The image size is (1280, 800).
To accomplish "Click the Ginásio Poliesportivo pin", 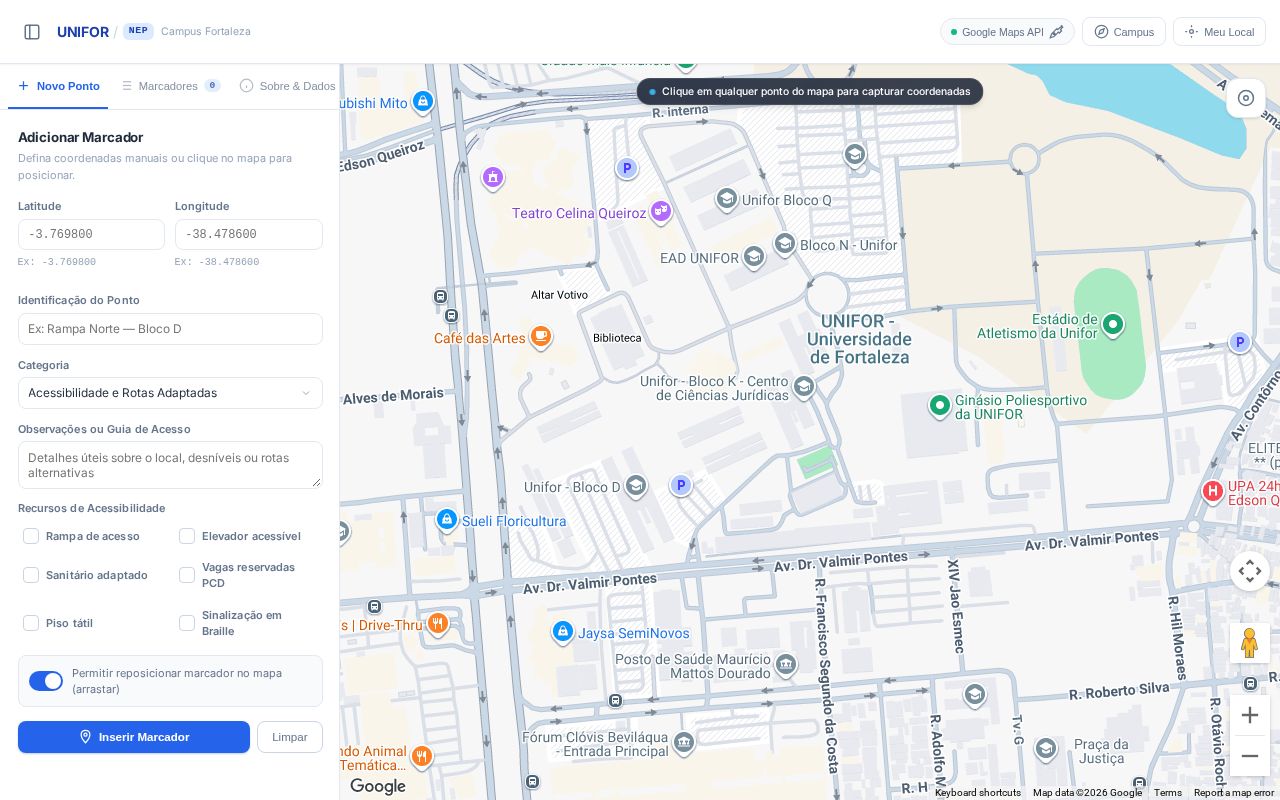I will coord(939,405).
